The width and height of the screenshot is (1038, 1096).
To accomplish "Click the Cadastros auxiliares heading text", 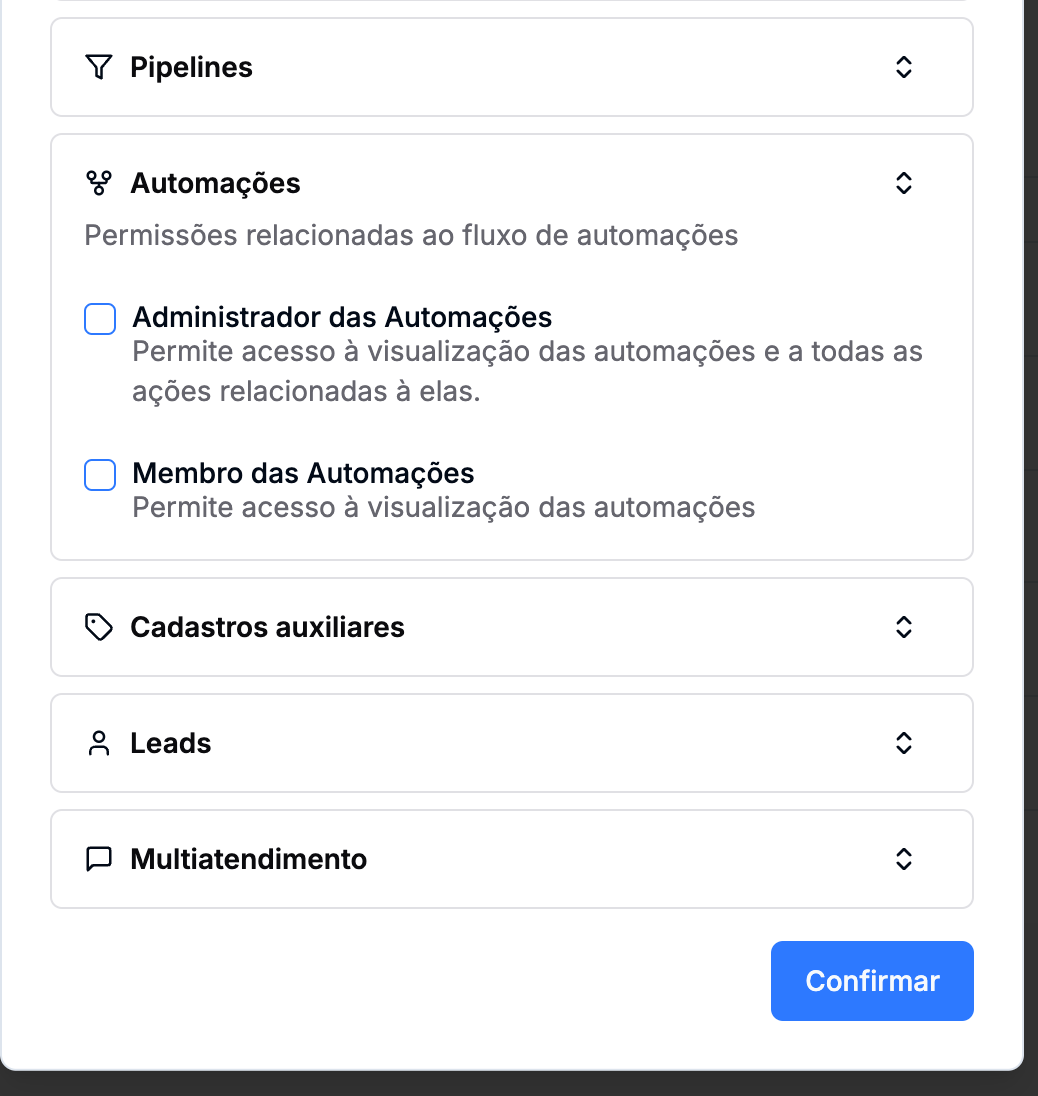I will point(267,627).
